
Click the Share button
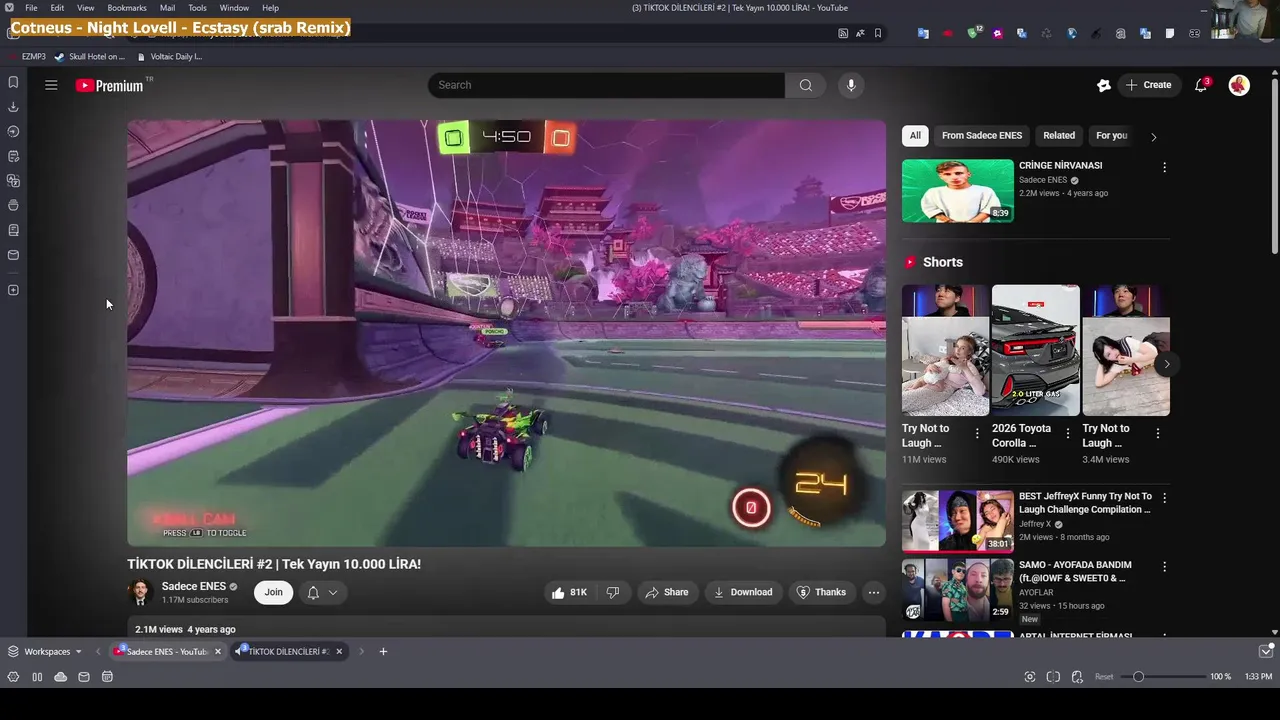(x=666, y=592)
